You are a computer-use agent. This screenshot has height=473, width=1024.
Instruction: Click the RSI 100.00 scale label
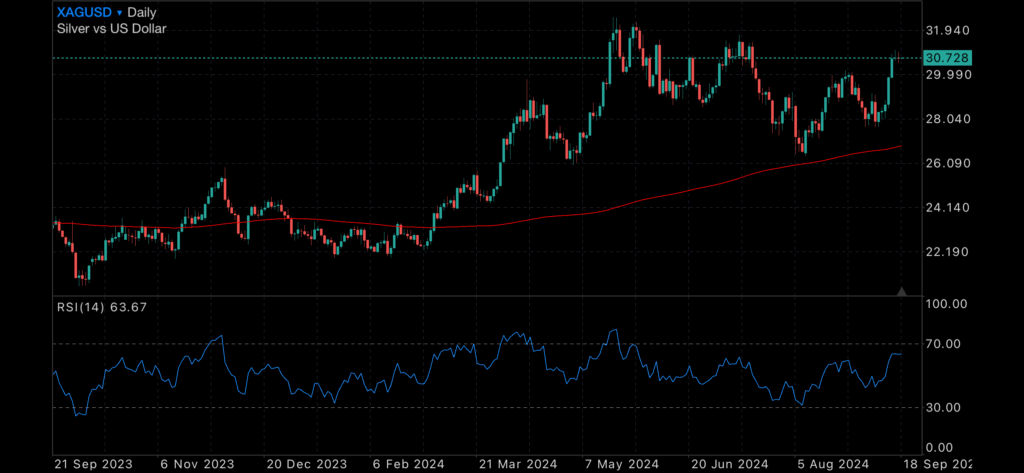coord(946,304)
